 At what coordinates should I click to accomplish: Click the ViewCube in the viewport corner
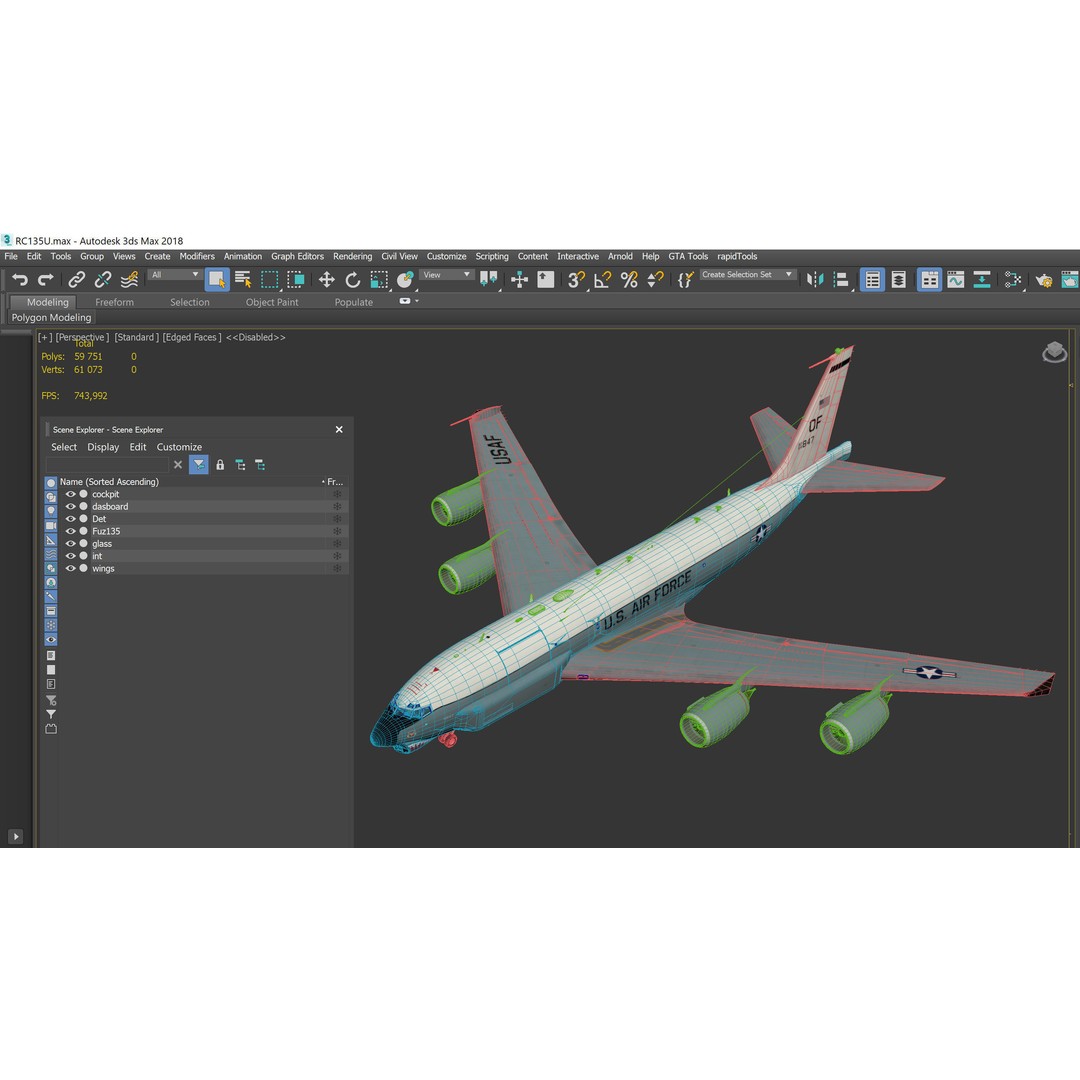coord(1055,352)
